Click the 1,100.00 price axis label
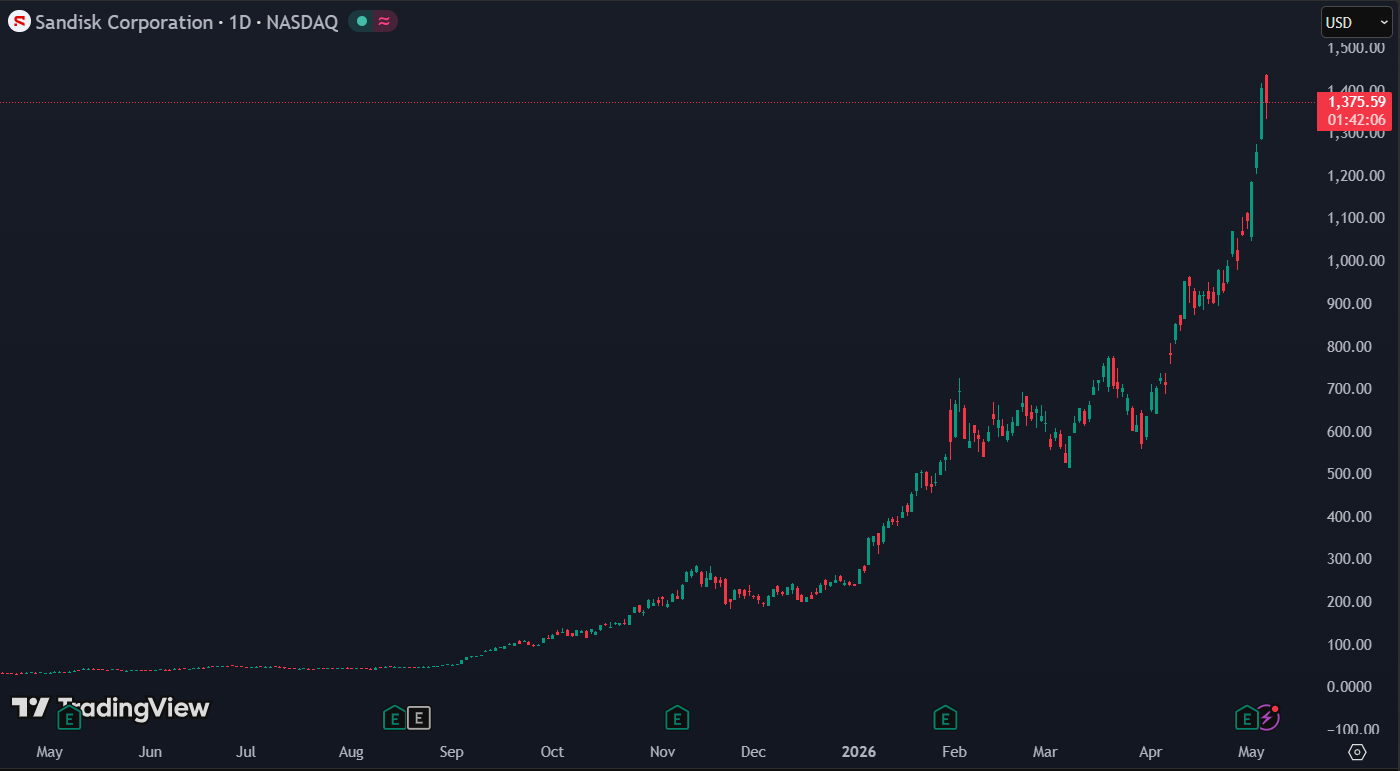This screenshot has width=1400, height=771. pos(1356,218)
